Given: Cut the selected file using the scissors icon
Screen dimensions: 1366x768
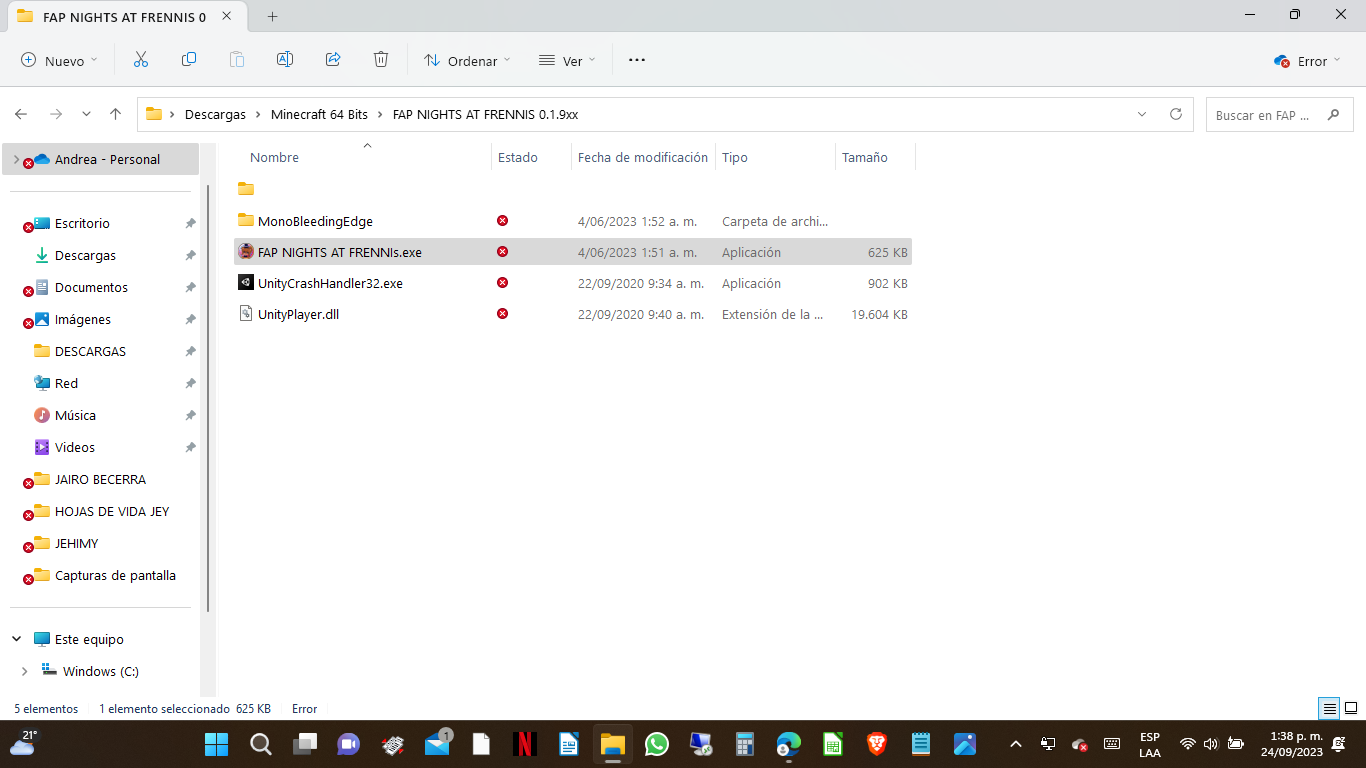Looking at the screenshot, I should point(140,60).
